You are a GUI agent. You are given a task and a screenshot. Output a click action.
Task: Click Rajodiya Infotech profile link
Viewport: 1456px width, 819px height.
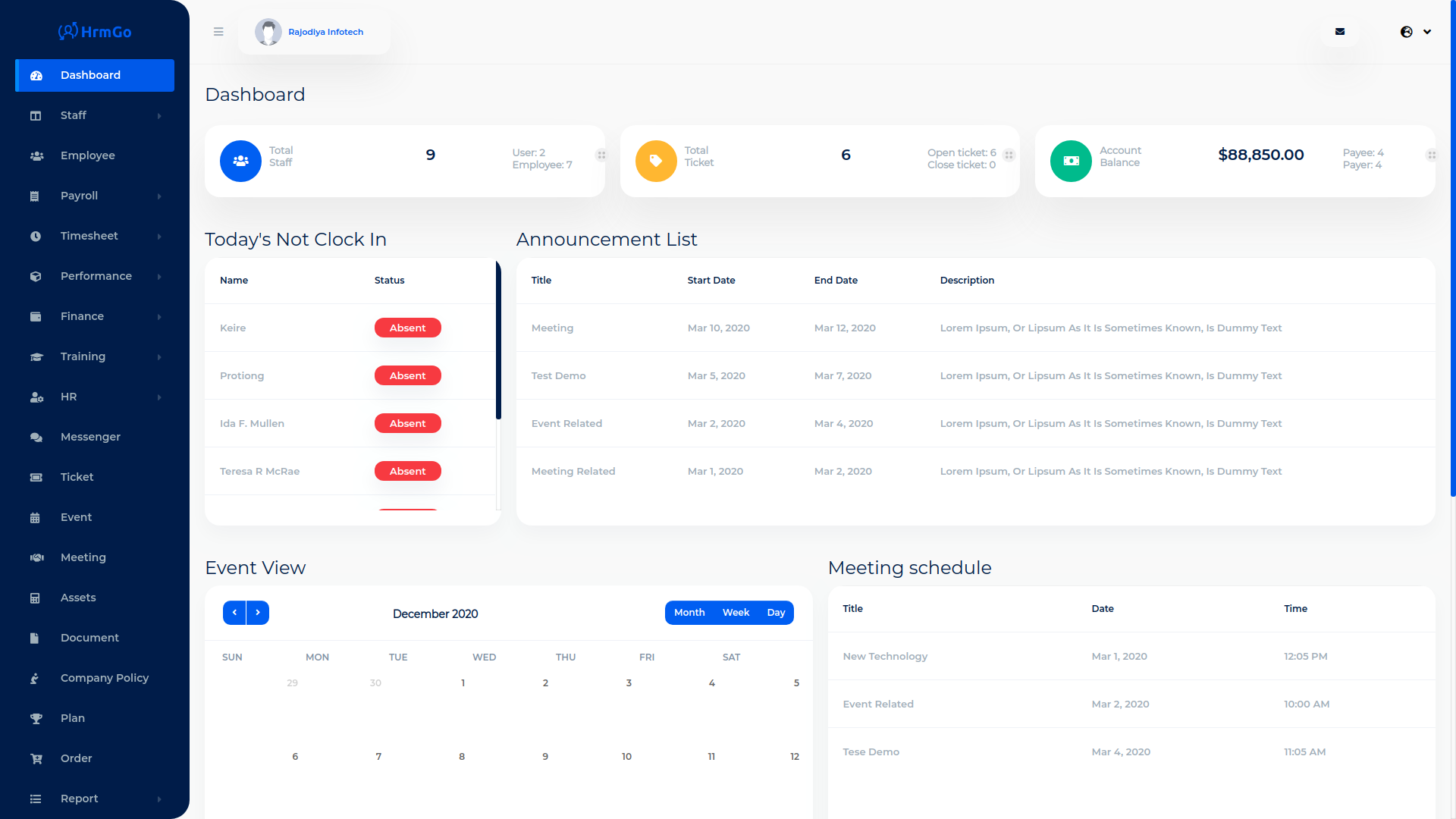[x=325, y=32]
